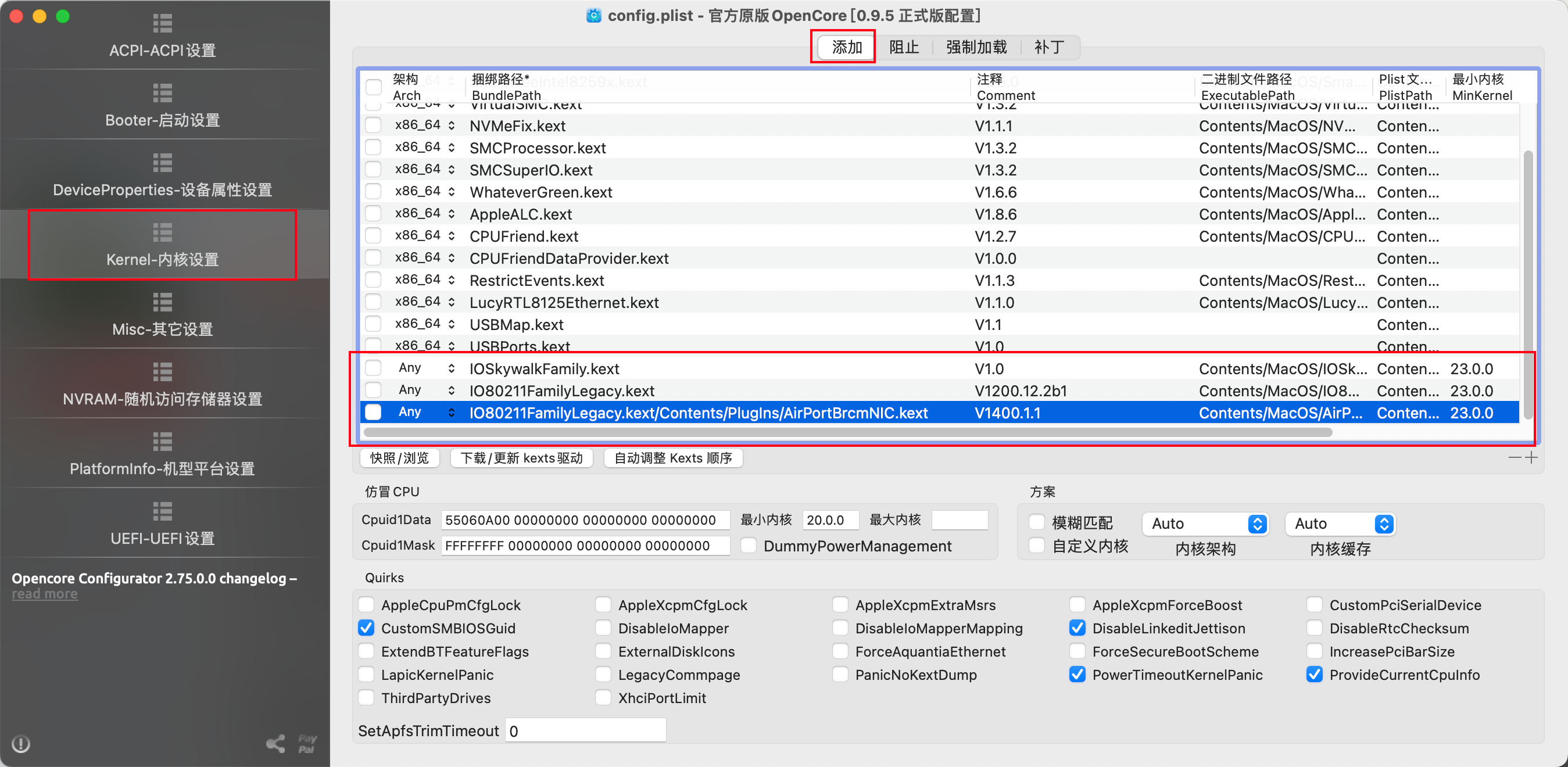Open the changelog read more link
Viewport: 1568px width, 767px height.
click(x=44, y=593)
